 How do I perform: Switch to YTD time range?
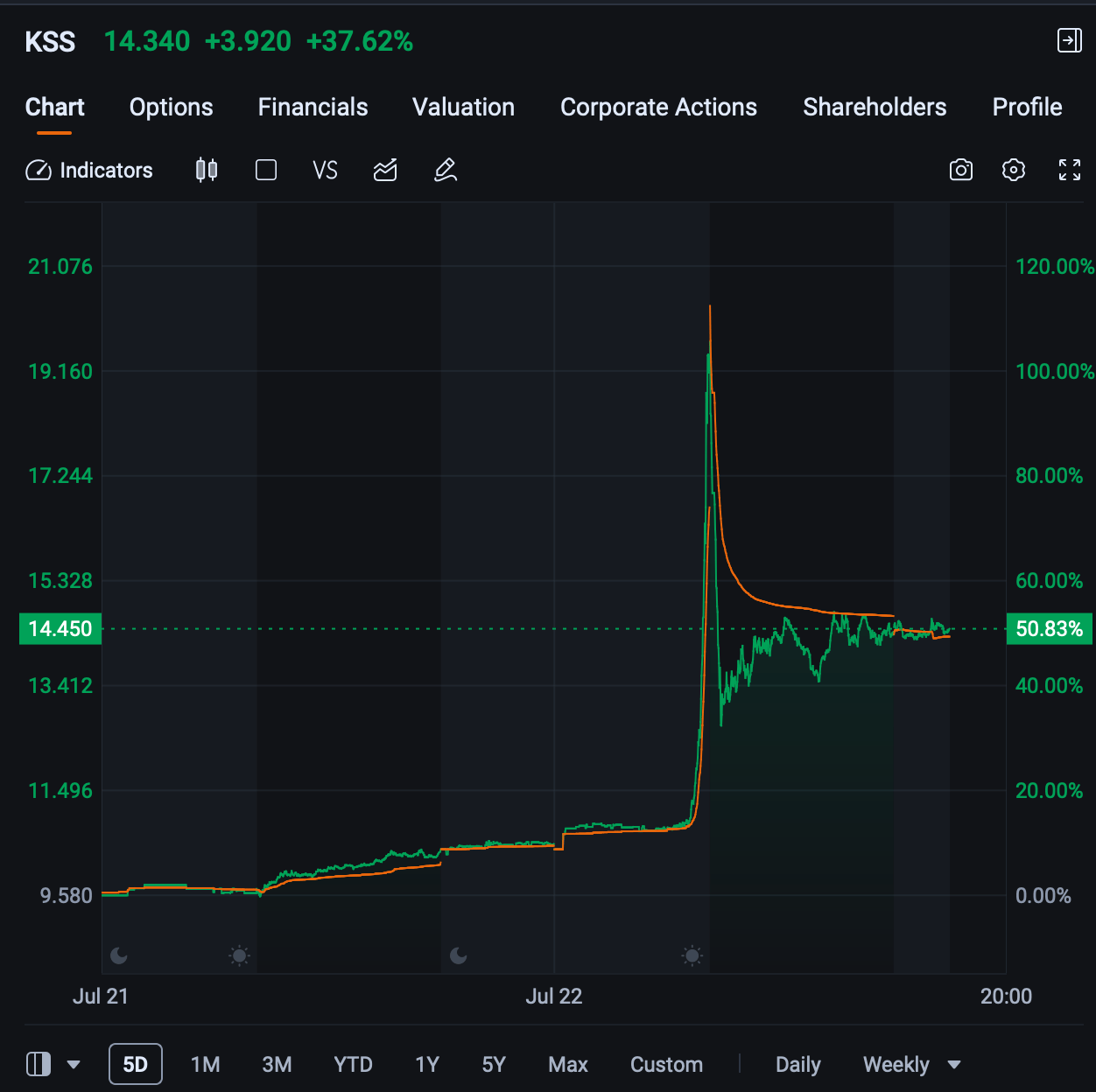tap(353, 1064)
